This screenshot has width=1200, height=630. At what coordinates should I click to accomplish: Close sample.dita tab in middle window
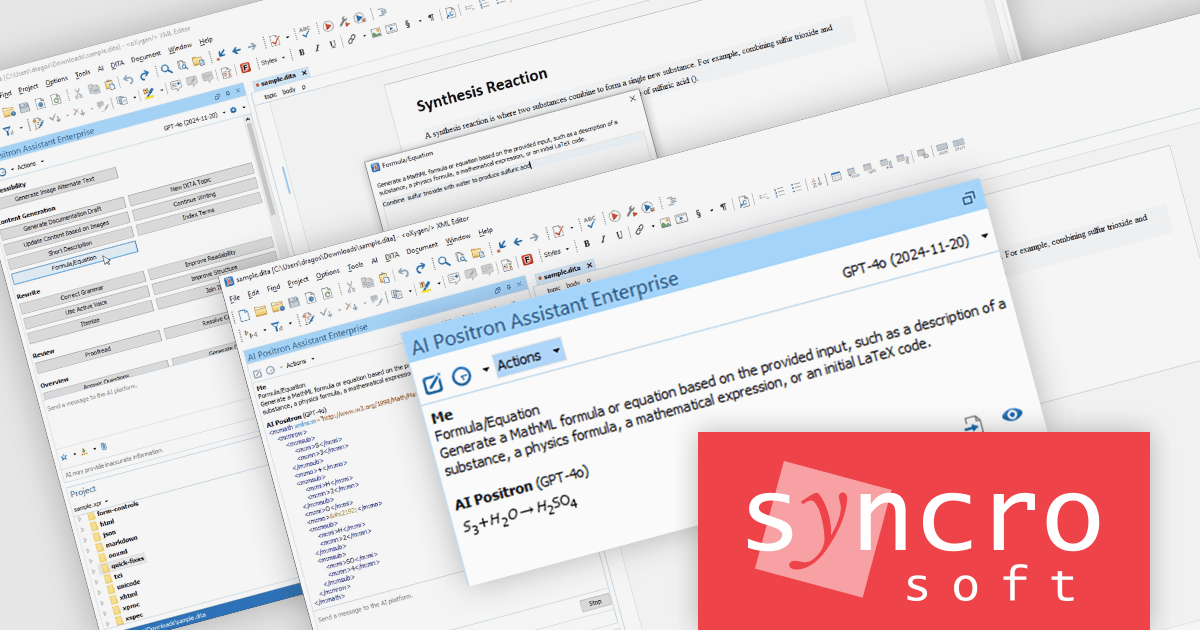(589, 266)
